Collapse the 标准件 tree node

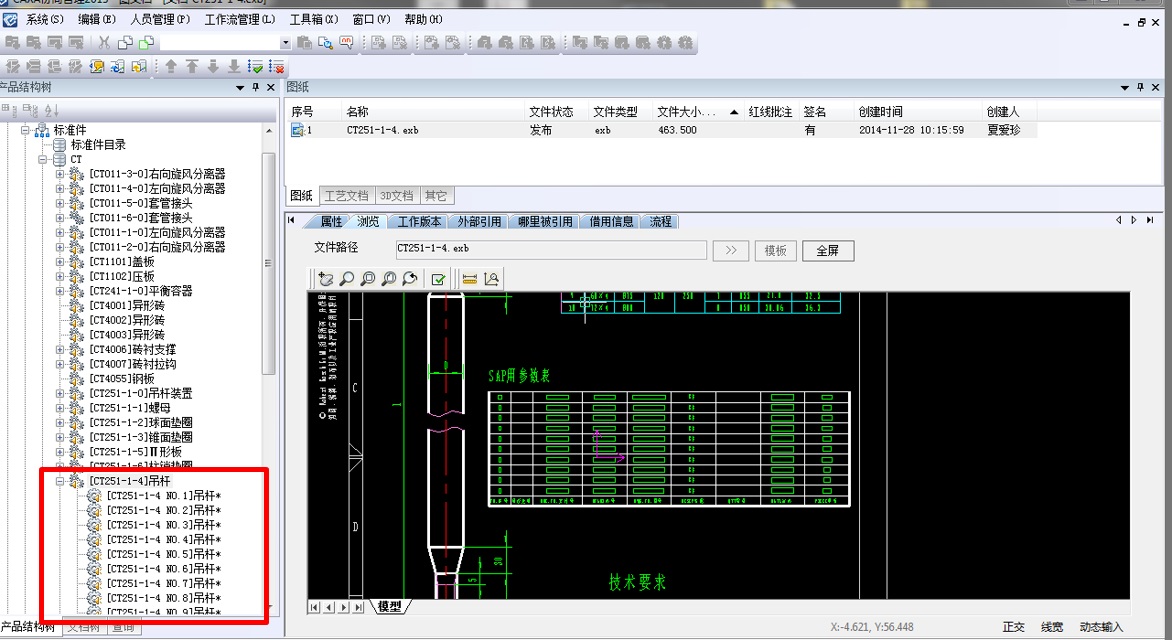(25, 130)
